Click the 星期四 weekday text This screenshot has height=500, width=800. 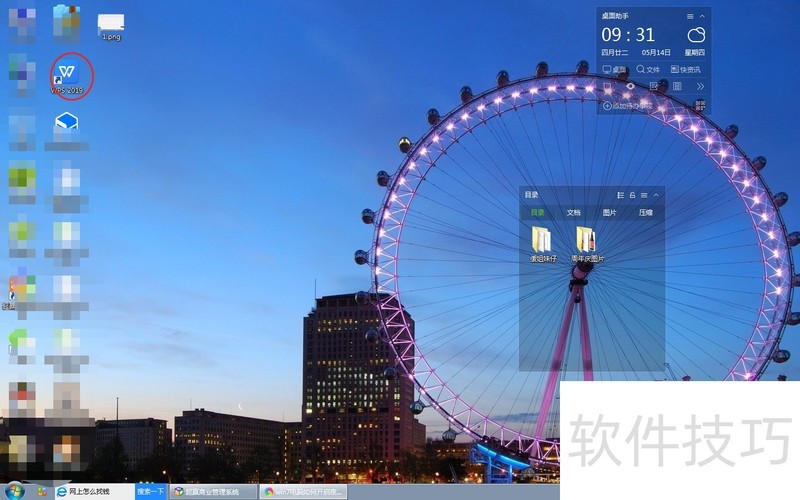pos(694,53)
